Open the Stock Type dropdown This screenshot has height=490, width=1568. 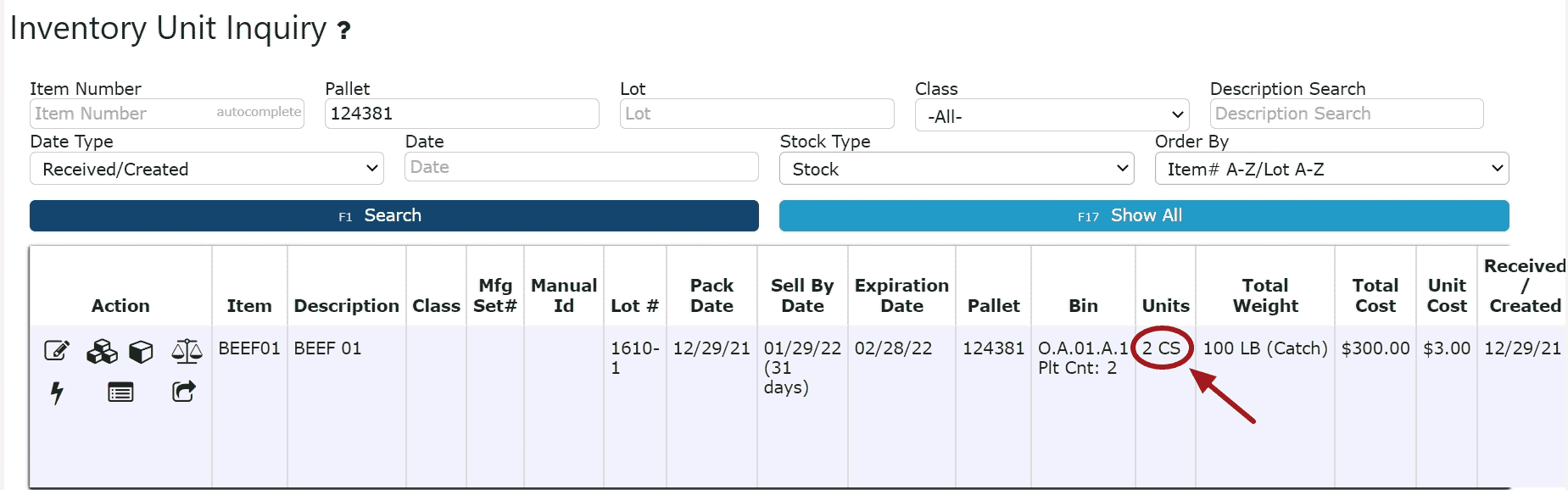(956, 169)
